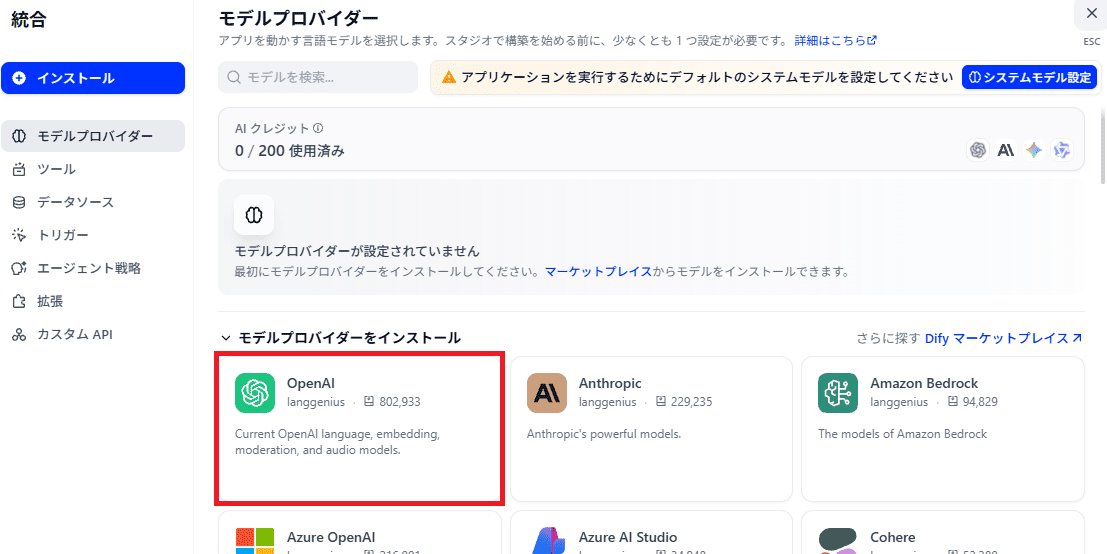Open the エージェント戦略 menu item

93,268
